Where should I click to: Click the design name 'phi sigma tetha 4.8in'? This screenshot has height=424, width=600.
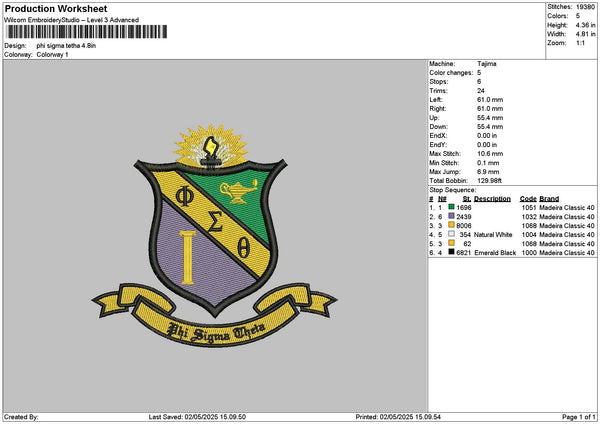[x=66, y=46]
